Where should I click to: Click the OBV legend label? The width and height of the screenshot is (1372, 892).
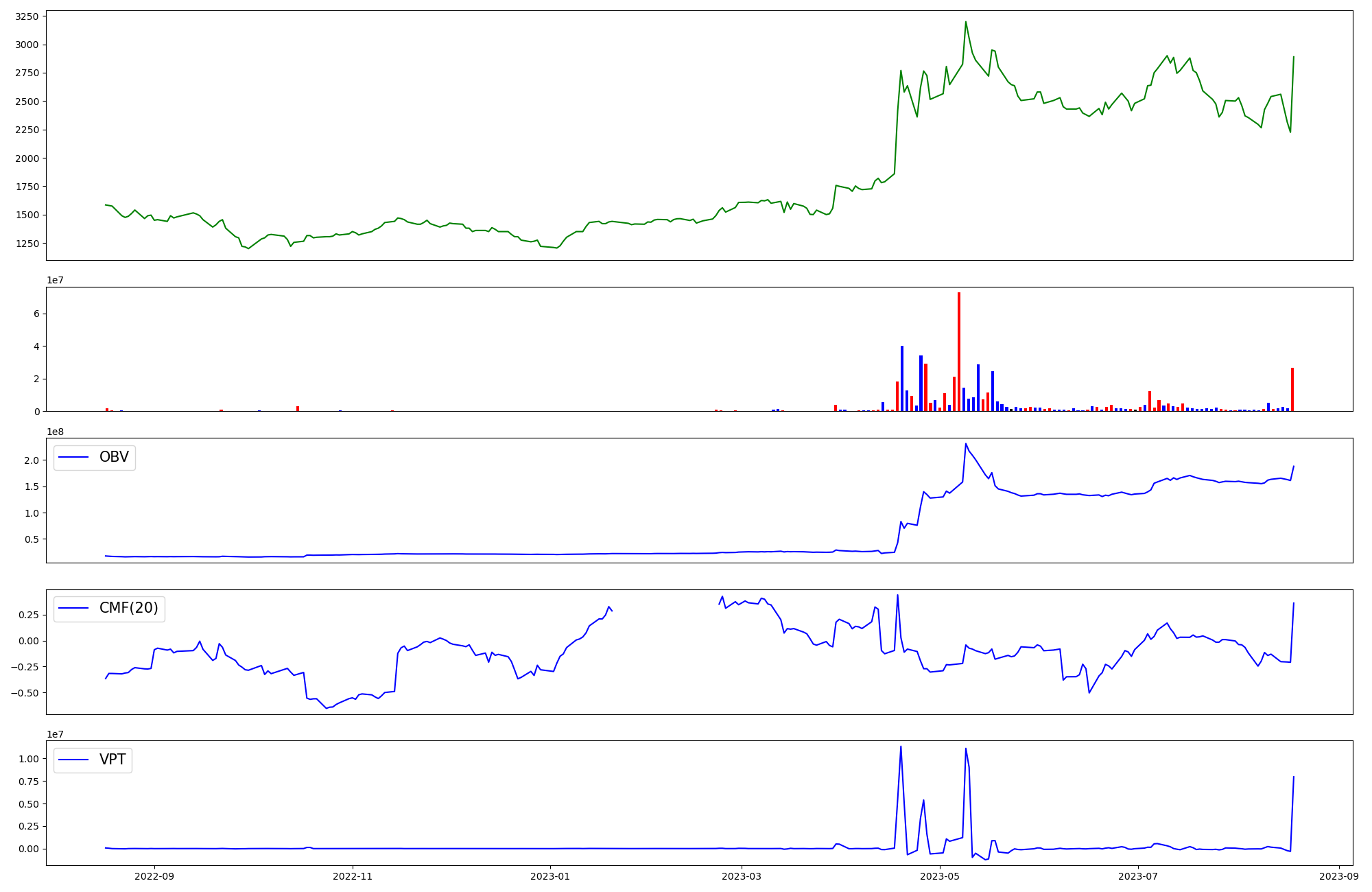pyautogui.click(x=114, y=457)
